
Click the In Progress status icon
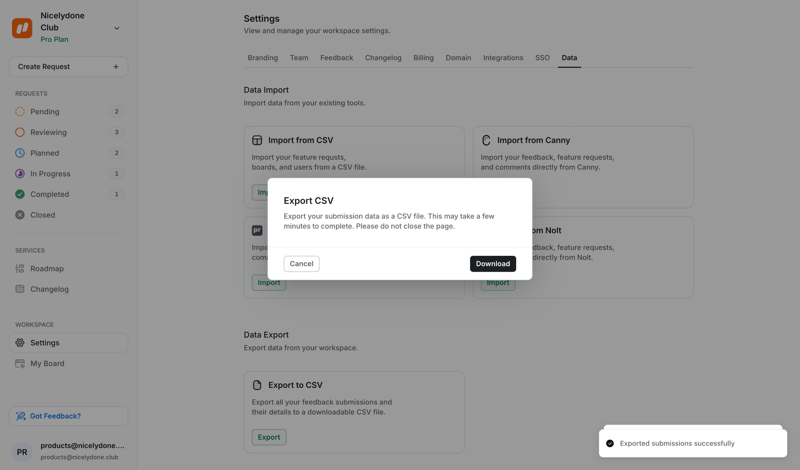(x=20, y=174)
